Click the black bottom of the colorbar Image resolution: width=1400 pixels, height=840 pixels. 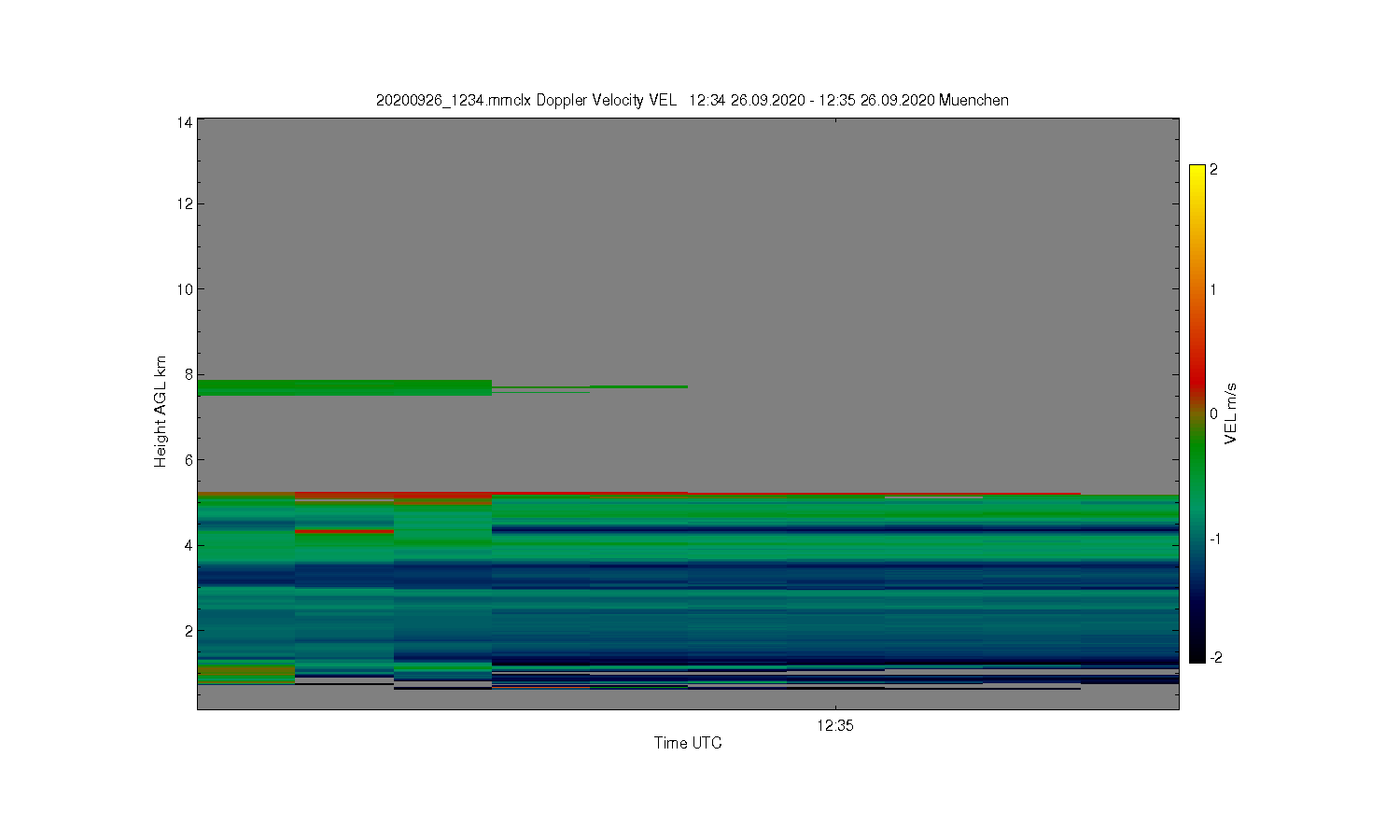[1197, 651]
